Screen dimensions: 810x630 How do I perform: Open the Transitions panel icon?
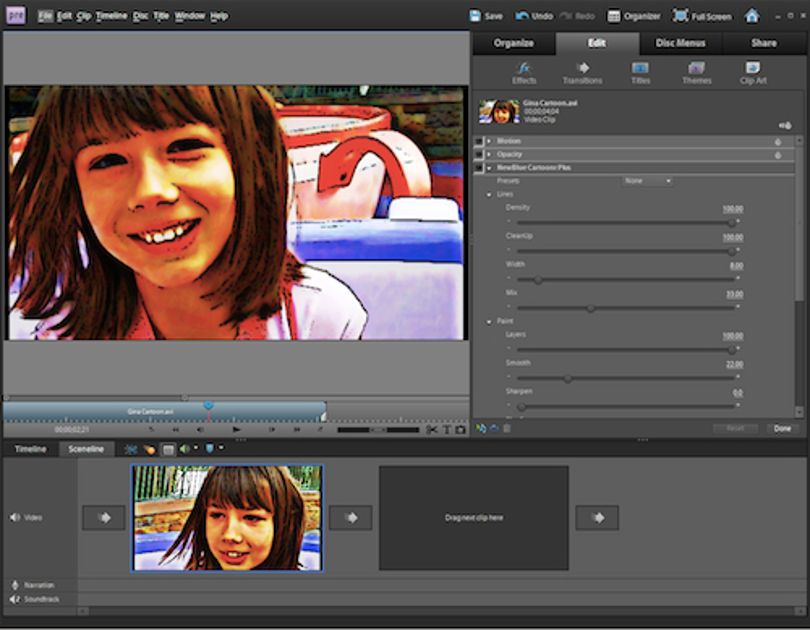click(582, 73)
